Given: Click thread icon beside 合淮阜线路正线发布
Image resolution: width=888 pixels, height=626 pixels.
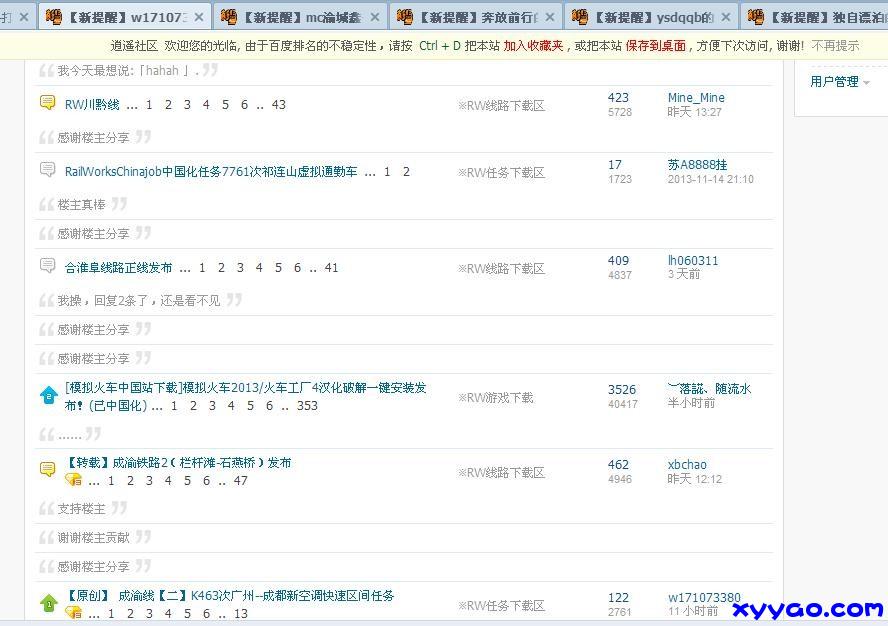Looking at the screenshot, I should point(47,266).
